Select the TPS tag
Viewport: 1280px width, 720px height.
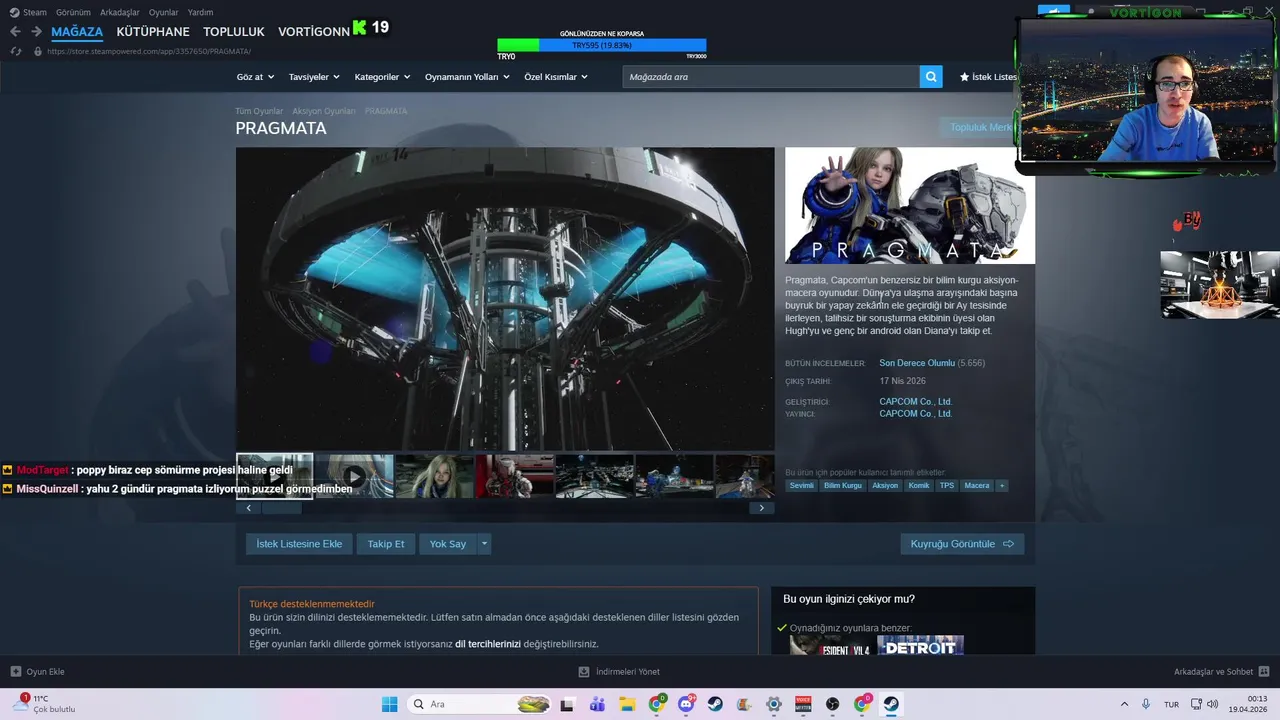click(947, 486)
